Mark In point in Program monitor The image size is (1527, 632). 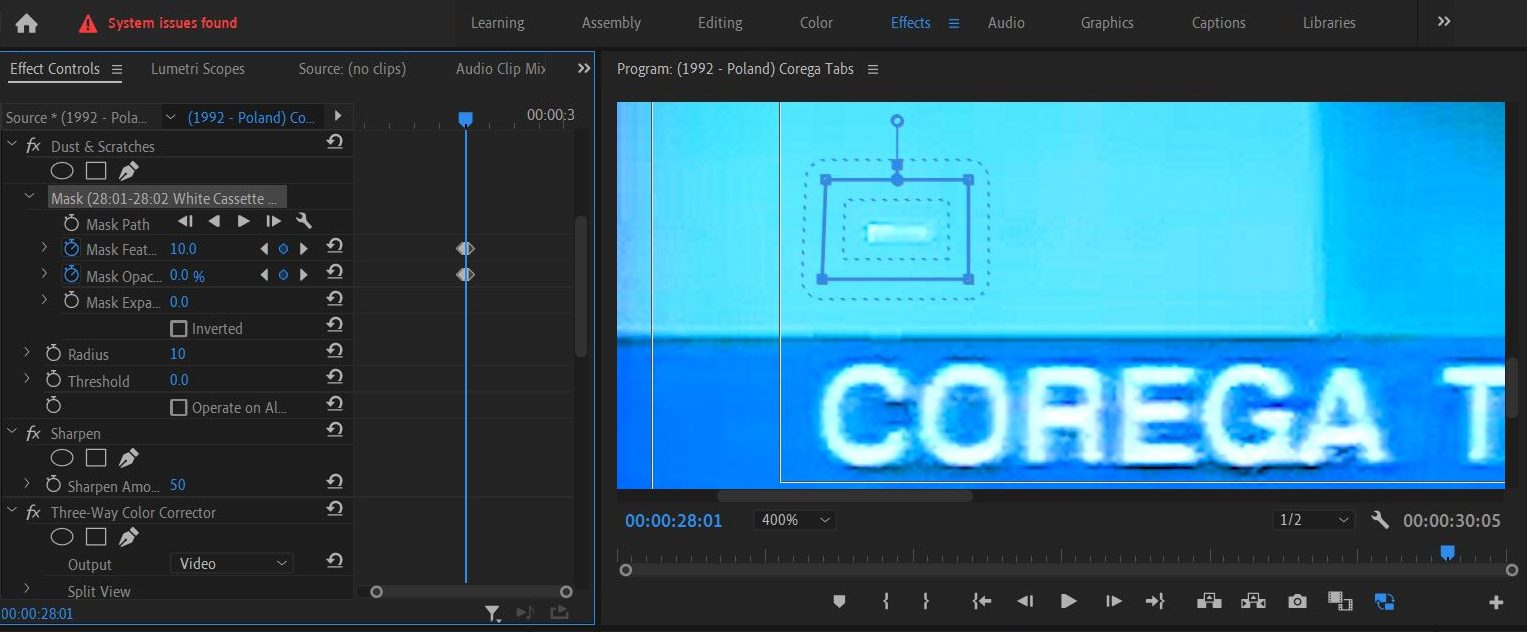pos(886,601)
